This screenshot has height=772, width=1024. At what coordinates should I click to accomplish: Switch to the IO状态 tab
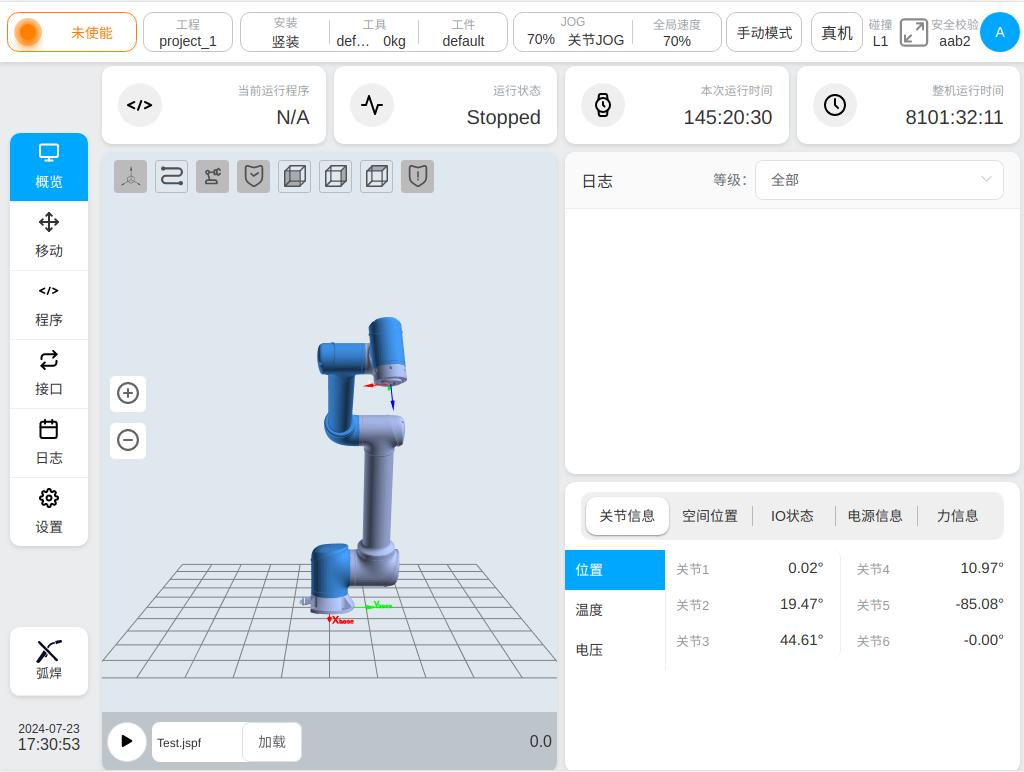792,516
